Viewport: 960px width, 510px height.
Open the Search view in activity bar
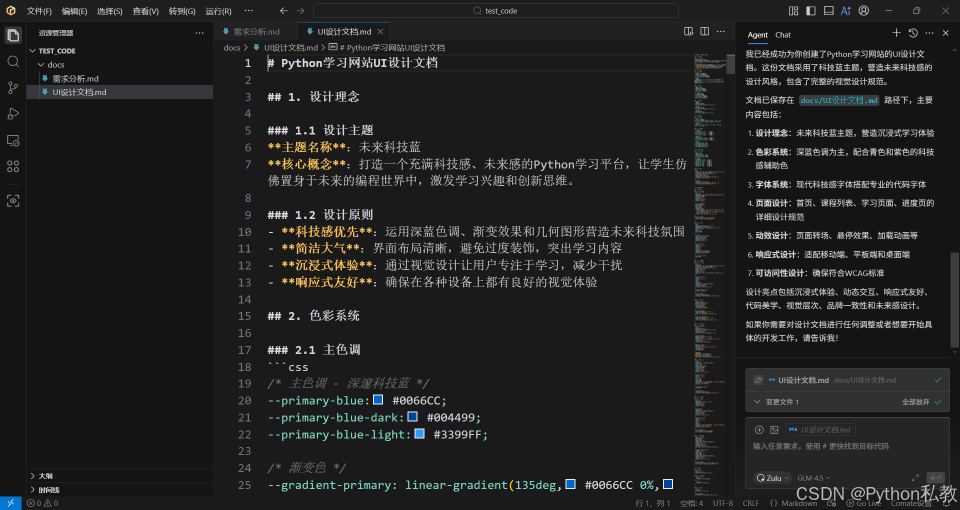click(x=13, y=61)
